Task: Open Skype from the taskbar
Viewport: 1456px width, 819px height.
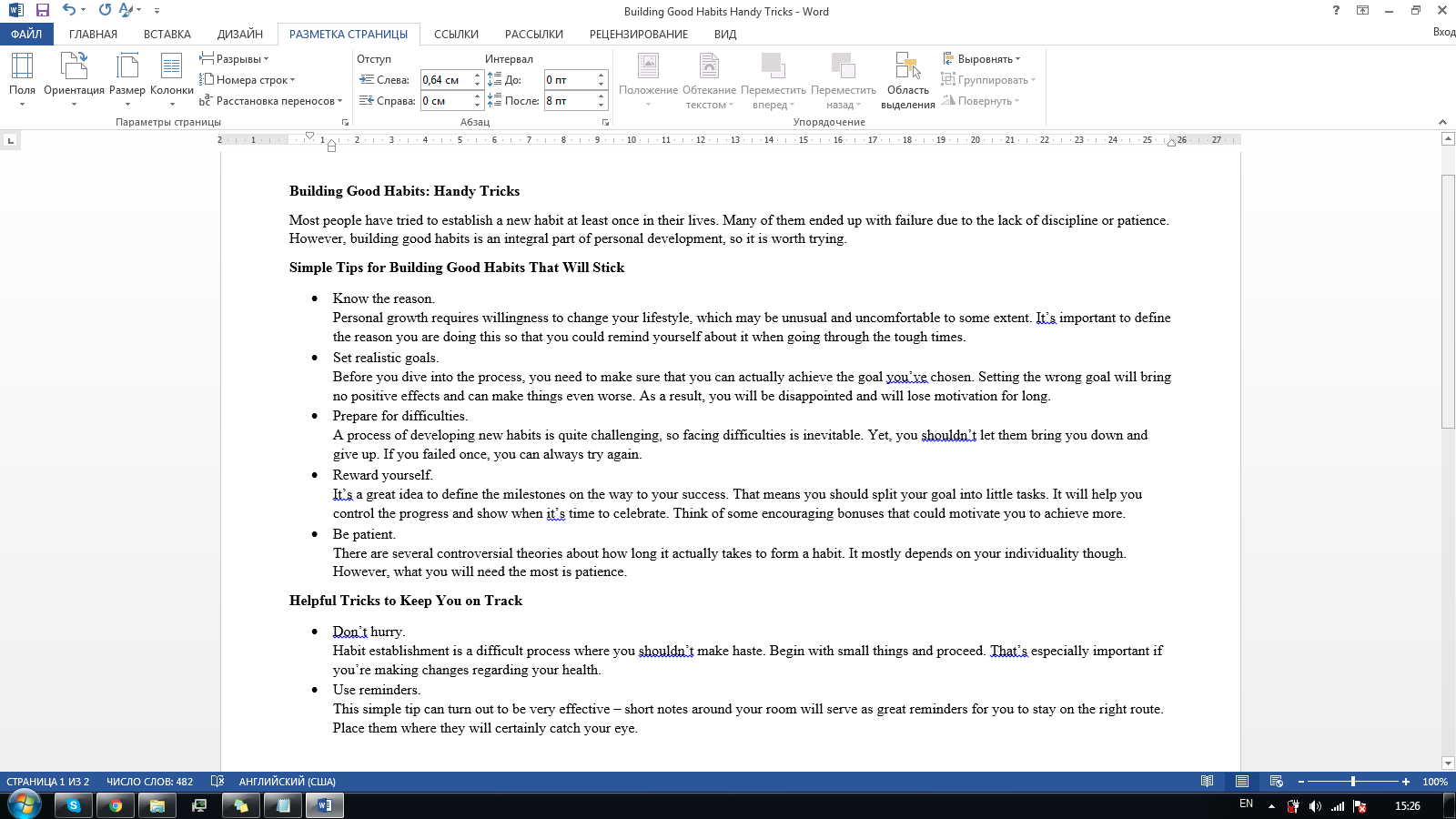Action: click(x=74, y=805)
